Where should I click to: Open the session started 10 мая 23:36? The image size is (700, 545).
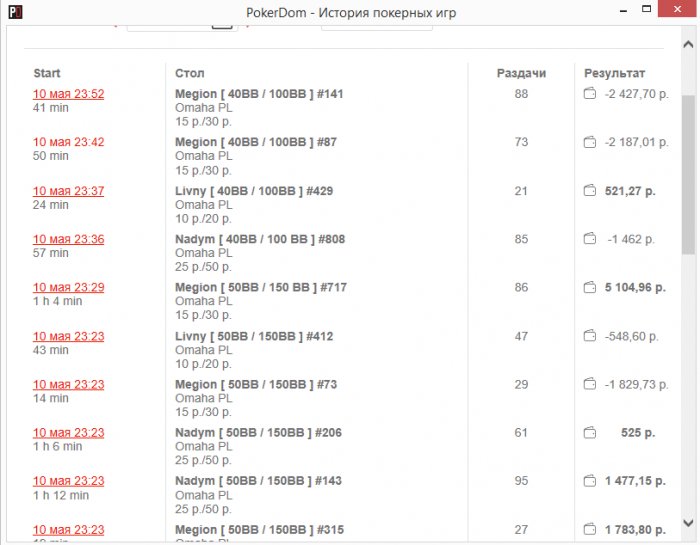[68, 239]
